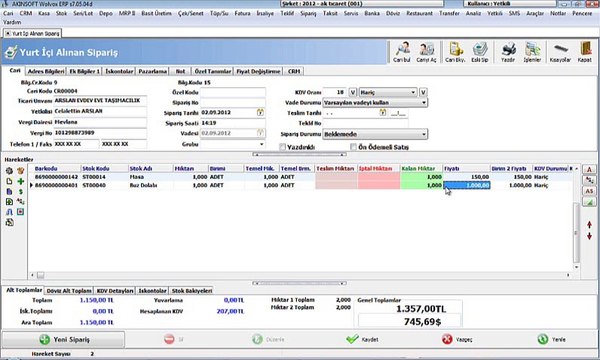
Task: Switch to Stok Bakiyeleri tab
Action: 191,291
